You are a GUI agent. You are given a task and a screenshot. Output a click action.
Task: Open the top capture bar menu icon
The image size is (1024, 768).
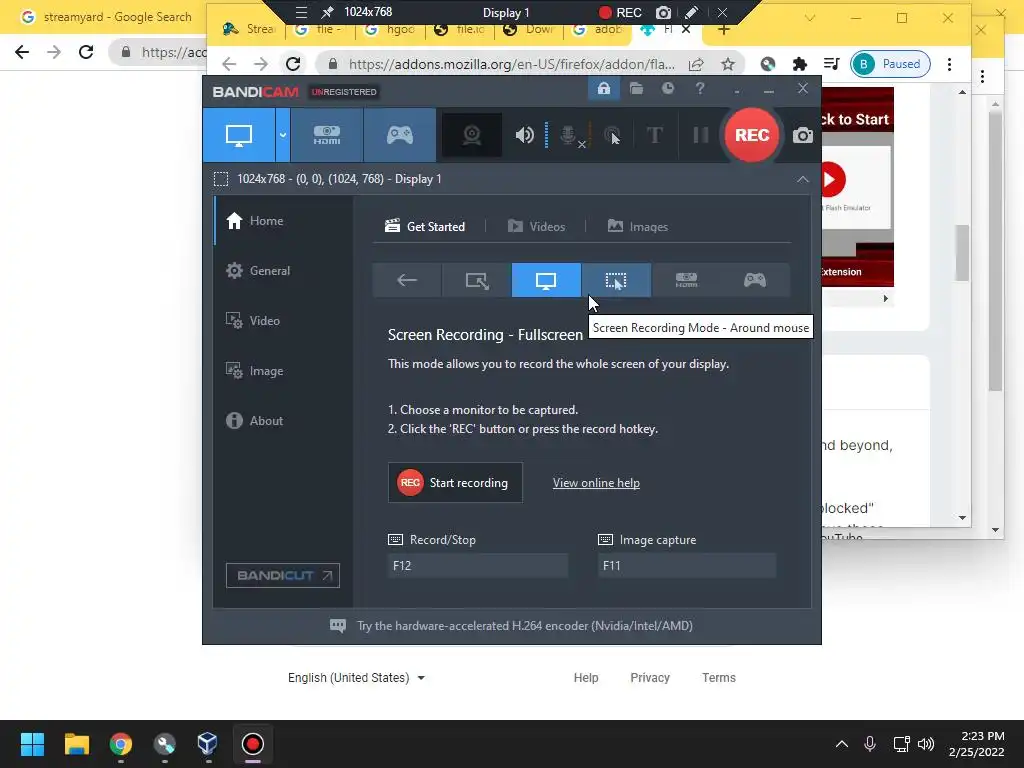[x=301, y=12]
